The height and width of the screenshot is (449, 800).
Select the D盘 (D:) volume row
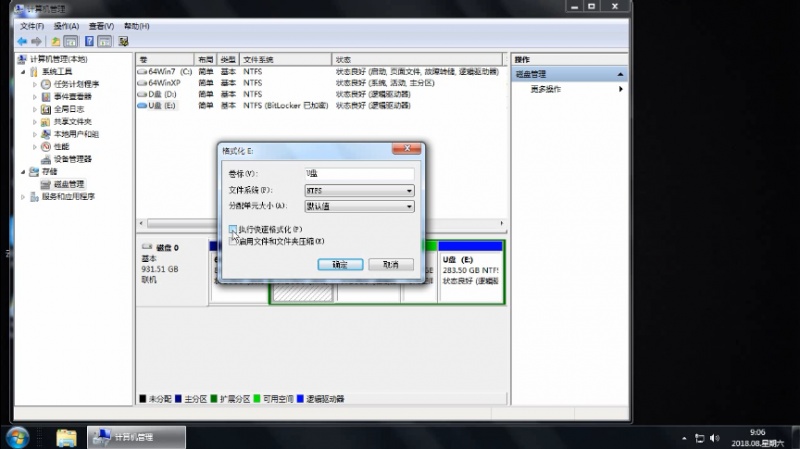point(320,94)
